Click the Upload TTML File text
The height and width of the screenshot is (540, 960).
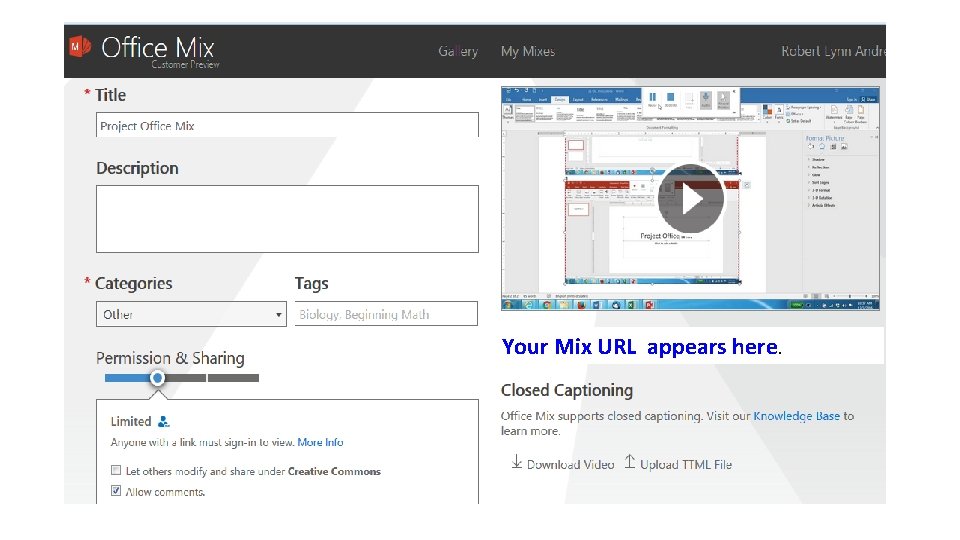click(686, 465)
